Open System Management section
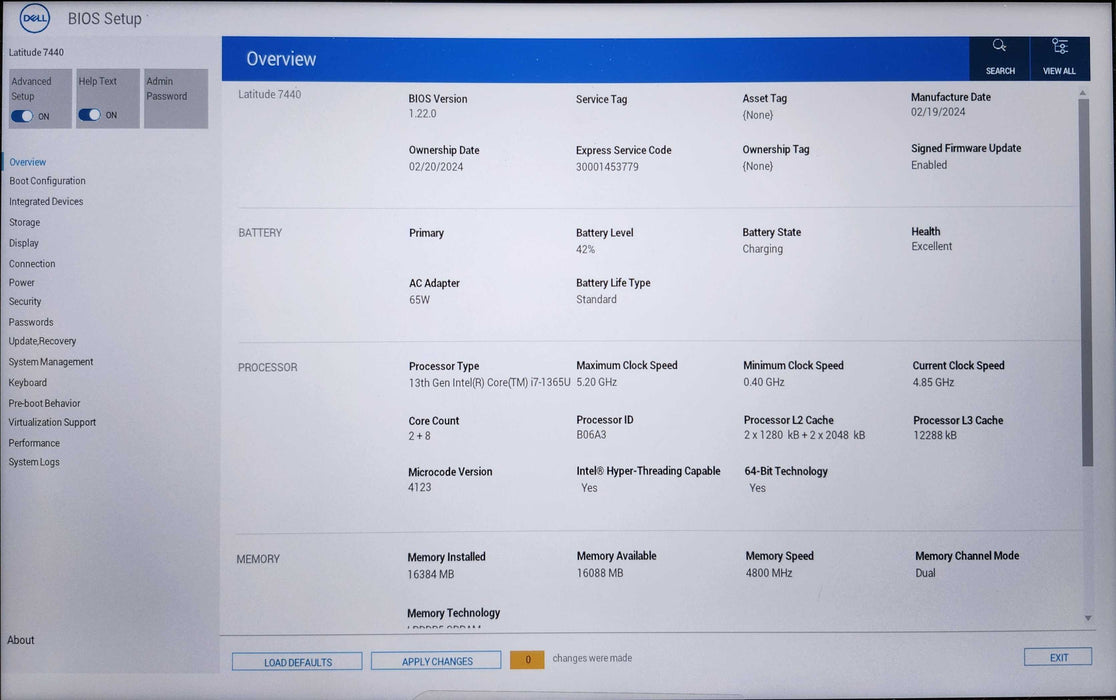Image resolution: width=1116 pixels, height=700 pixels. click(x=51, y=361)
